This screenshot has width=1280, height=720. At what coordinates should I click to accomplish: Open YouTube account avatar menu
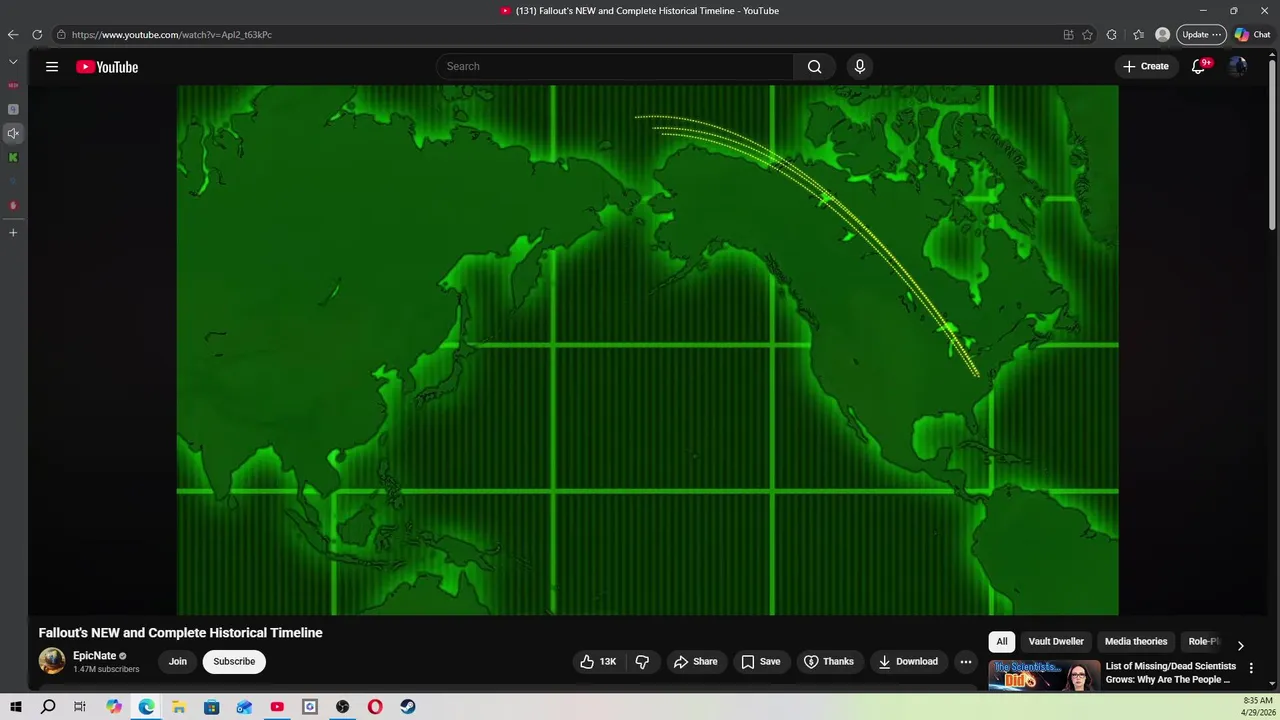point(1238,67)
